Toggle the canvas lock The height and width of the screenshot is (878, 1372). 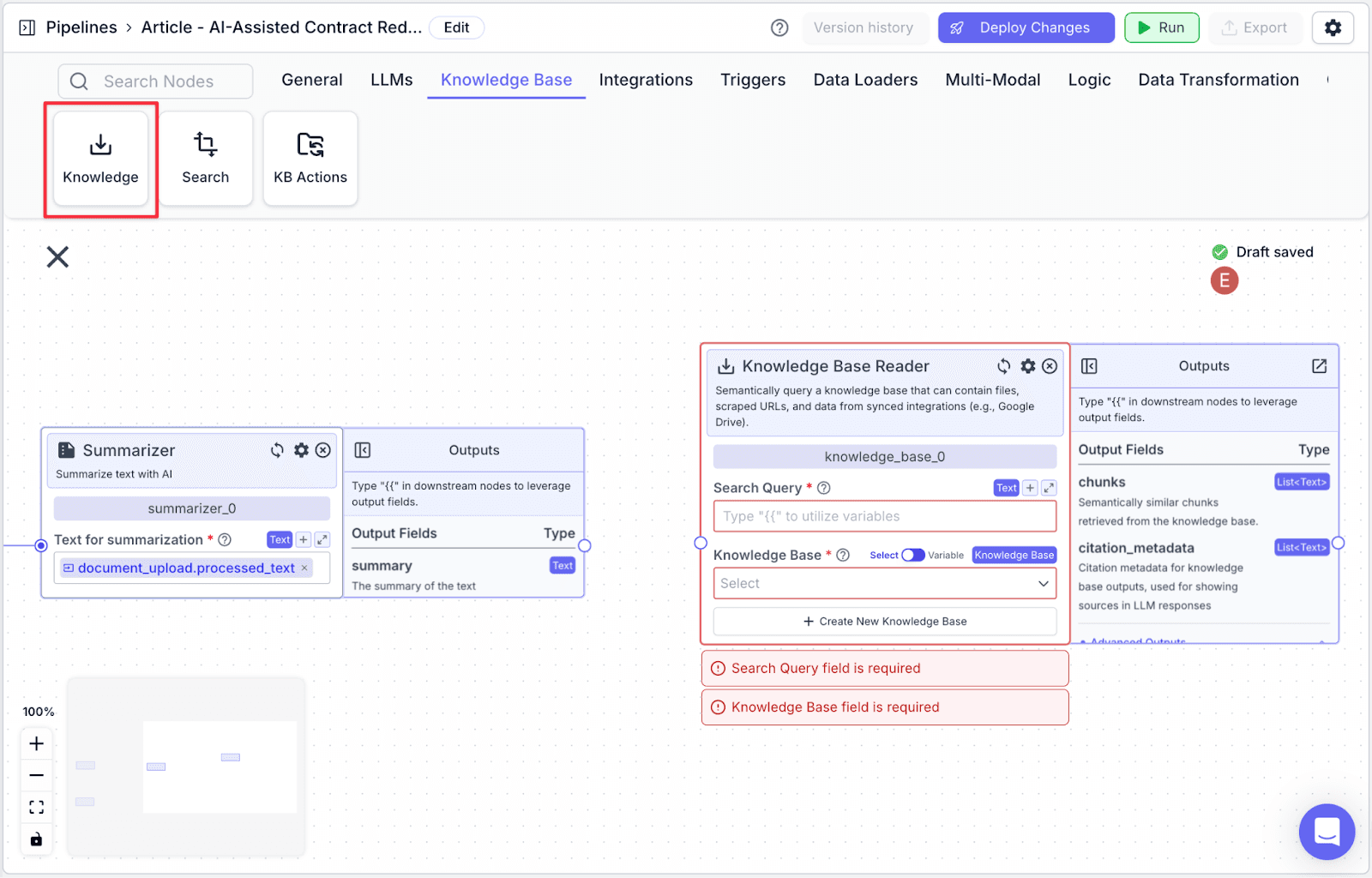(36, 839)
